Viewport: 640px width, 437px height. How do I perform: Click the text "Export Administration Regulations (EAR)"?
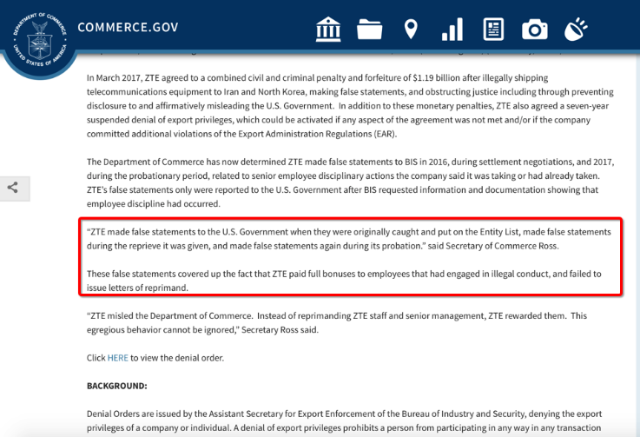click(x=317, y=134)
